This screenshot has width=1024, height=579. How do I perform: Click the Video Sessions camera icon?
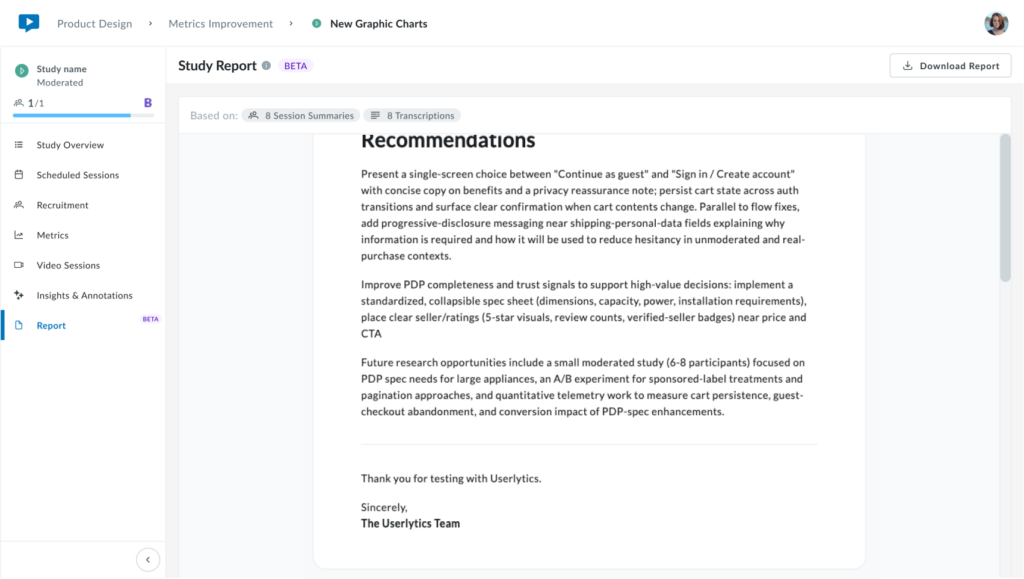(x=19, y=265)
